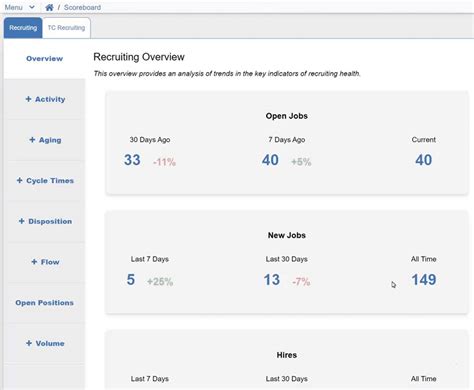Open the Open Positions sidebar link
The image size is (474, 390).
tap(44, 303)
